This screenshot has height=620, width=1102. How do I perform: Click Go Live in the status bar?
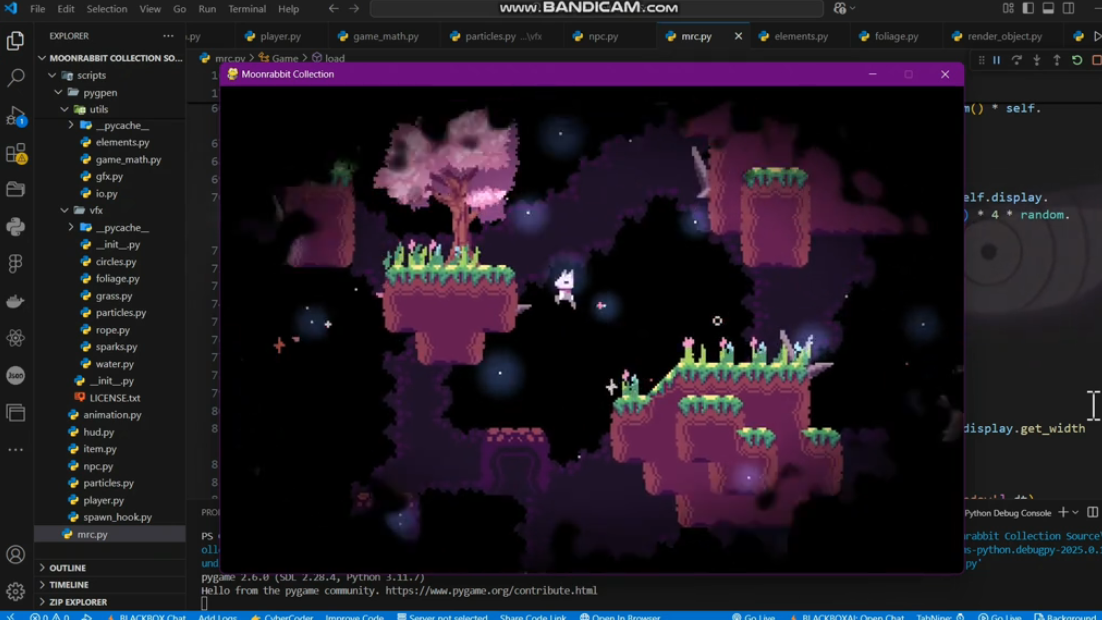click(x=759, y=616)
